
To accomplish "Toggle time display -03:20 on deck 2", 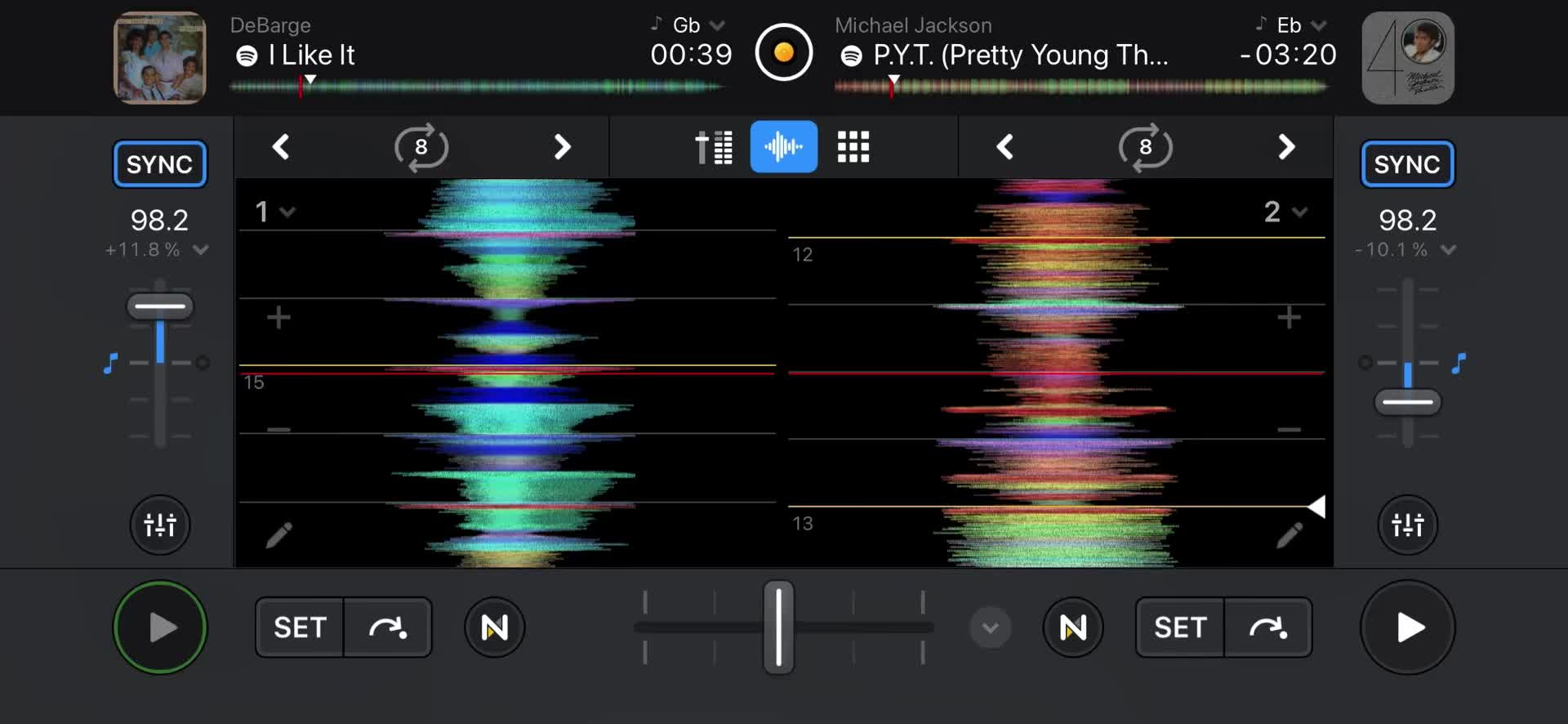I will 1288,55.
